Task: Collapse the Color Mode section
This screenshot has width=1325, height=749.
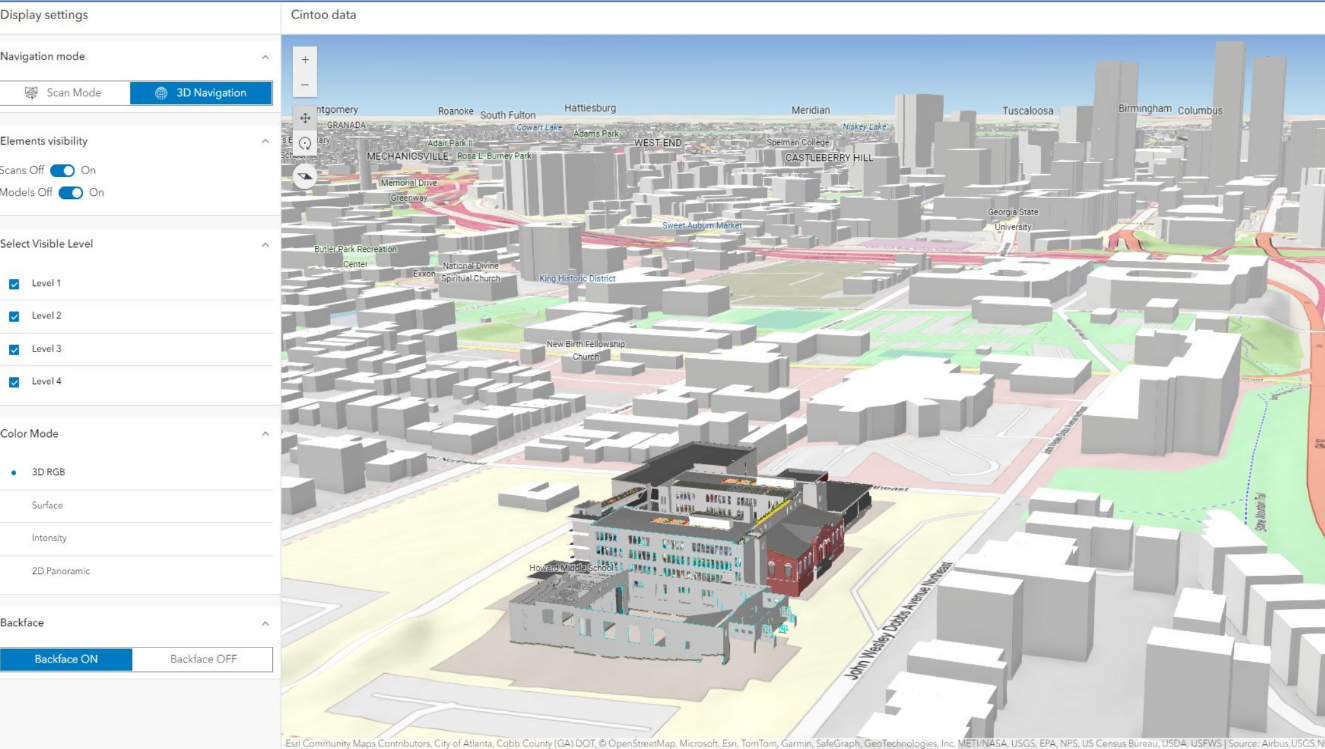Action: 265,434
